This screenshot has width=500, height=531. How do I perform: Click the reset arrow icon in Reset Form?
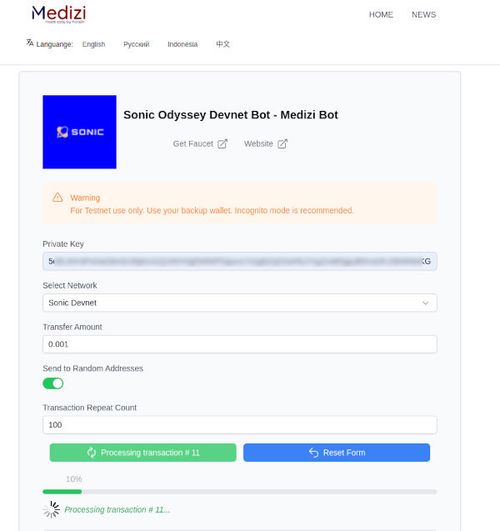(314, 452)
